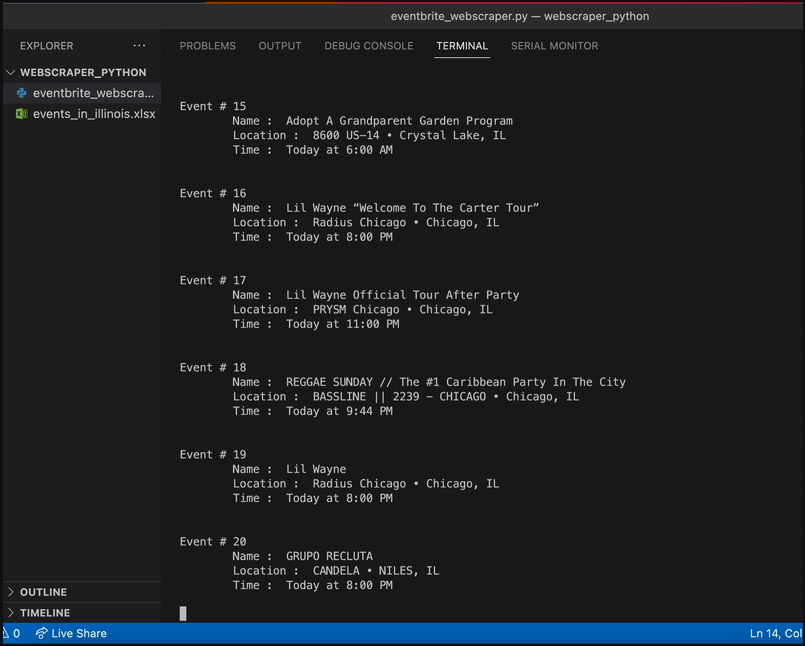
Task: Open the SERIAL MONITOR tab
Action: pyautogui.click(x=554, y=46)
